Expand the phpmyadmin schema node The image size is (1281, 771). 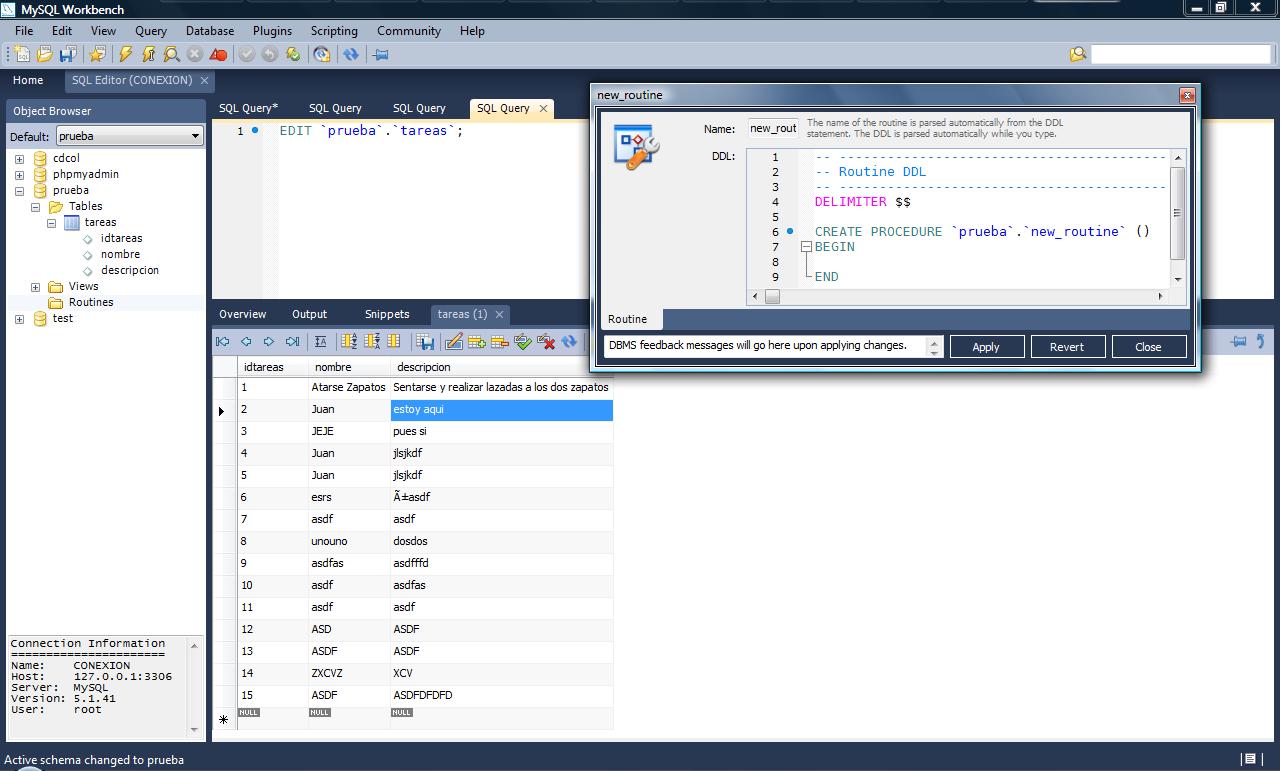19,174
